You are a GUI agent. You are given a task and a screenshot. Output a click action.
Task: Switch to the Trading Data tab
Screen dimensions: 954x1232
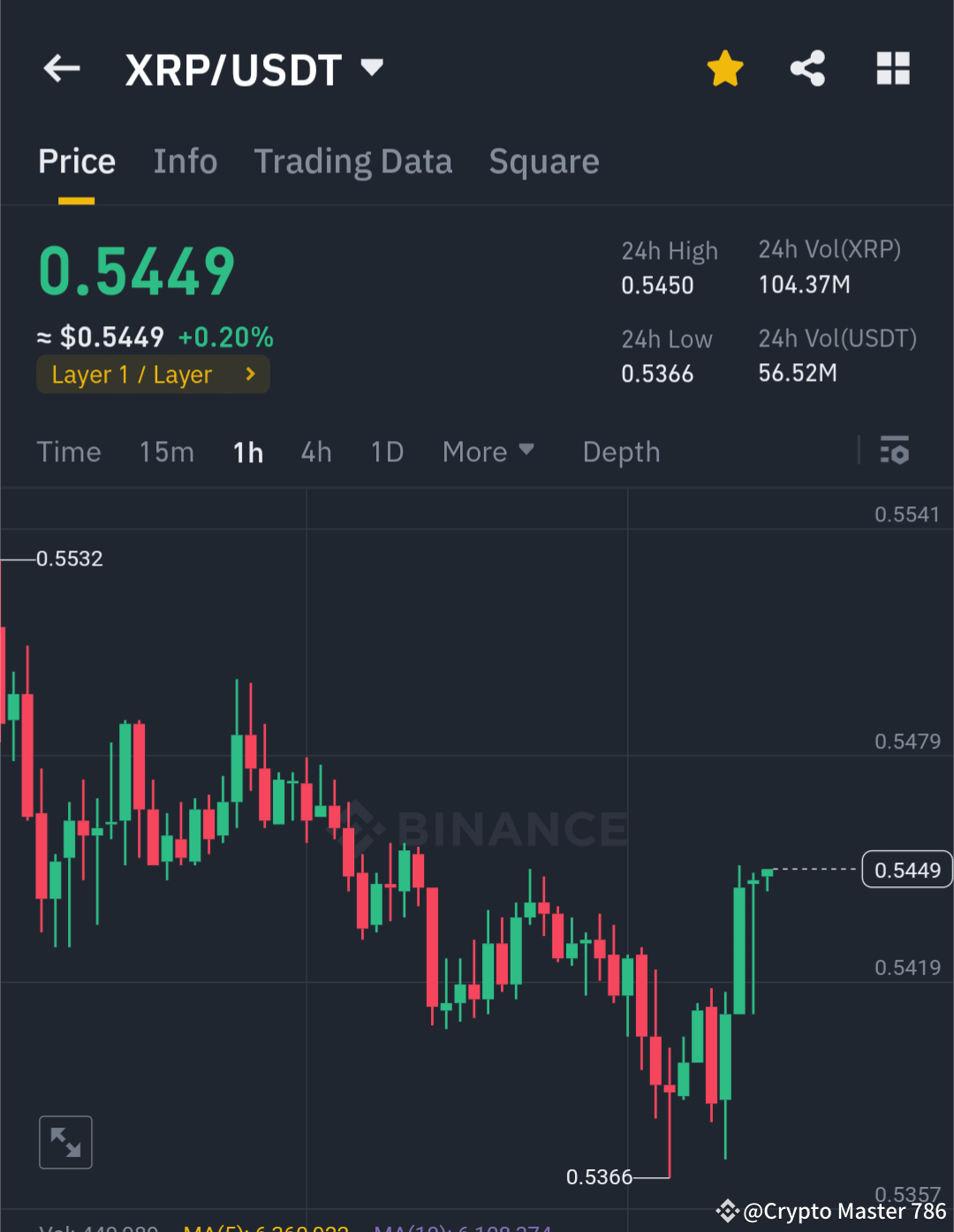tap(352, 161)
